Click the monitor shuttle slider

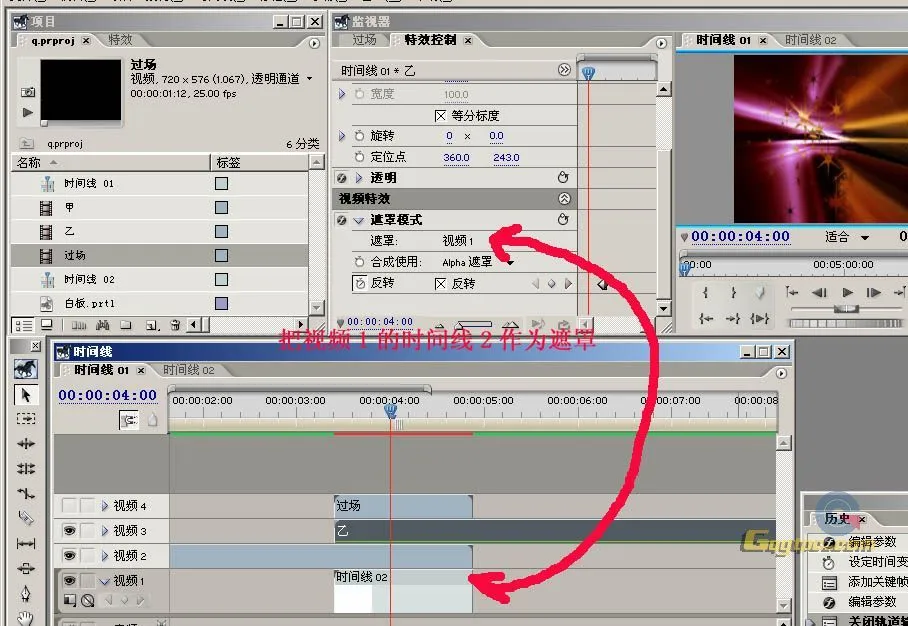click(846, 309)
